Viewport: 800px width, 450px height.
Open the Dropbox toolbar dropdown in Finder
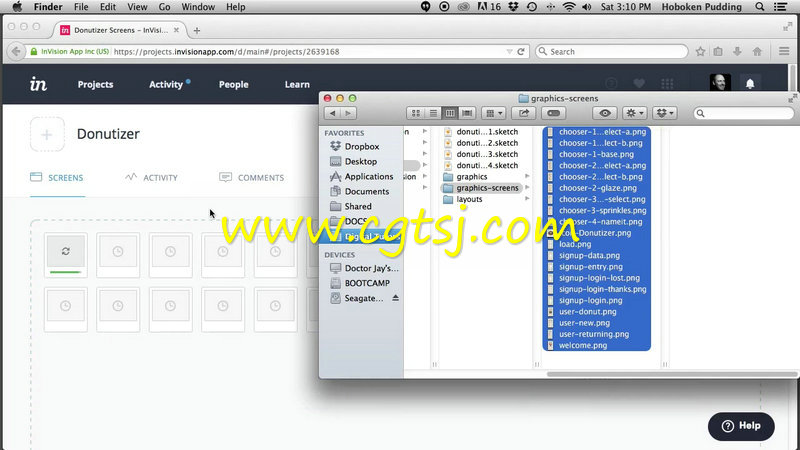665,113
